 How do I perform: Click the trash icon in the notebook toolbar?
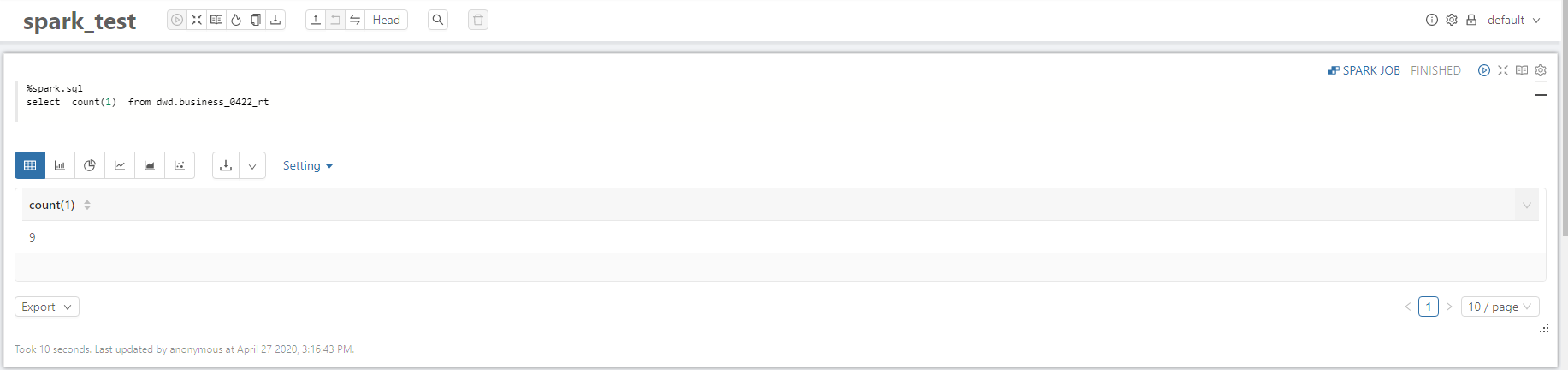[478, 20]
